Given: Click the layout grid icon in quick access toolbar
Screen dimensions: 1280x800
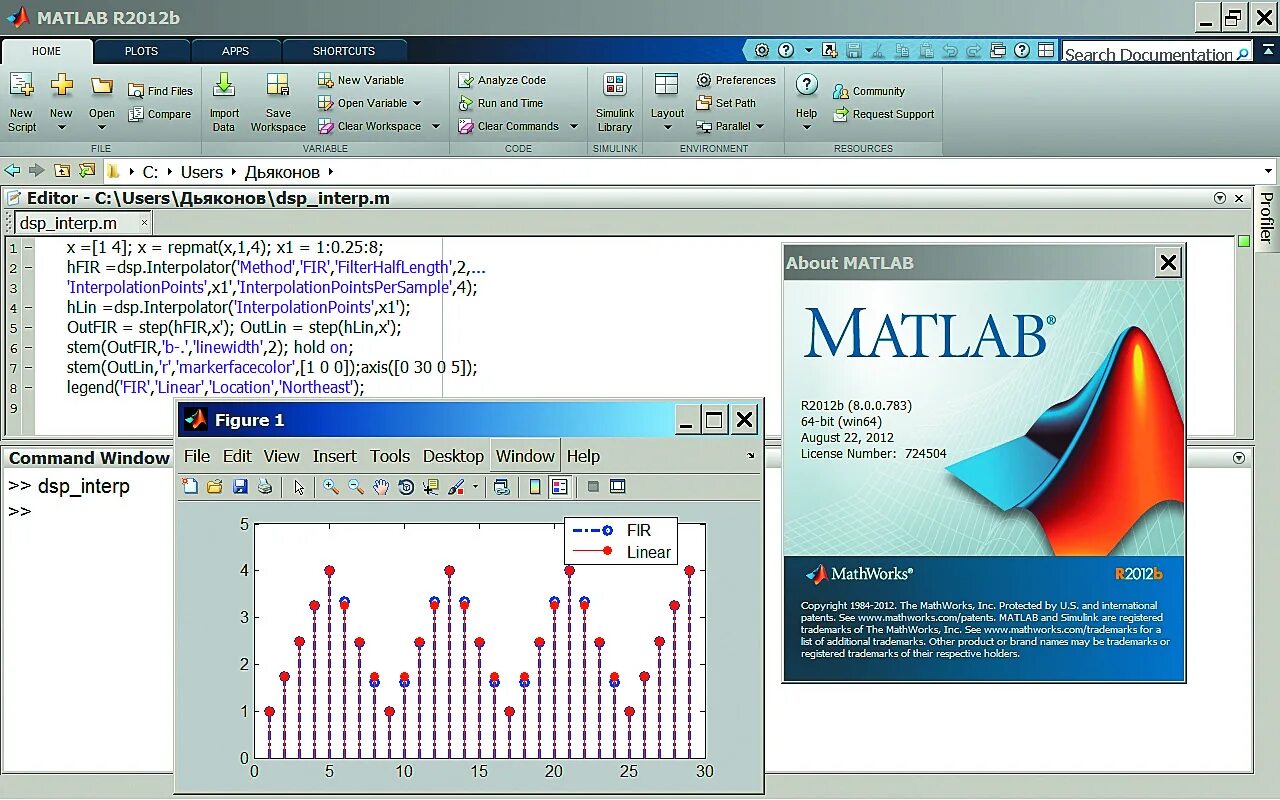Looking at the screenshot, I should (1046, 50).
